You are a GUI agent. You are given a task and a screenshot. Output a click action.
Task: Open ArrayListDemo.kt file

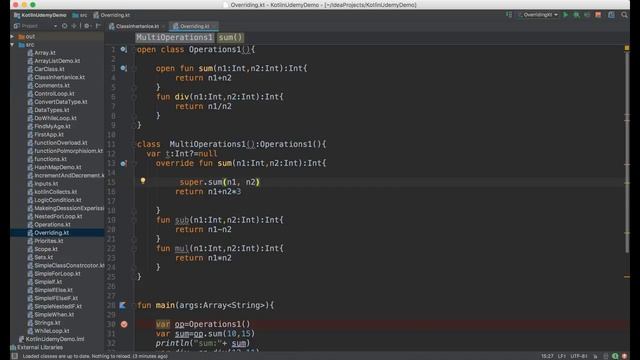pos(53,61)
